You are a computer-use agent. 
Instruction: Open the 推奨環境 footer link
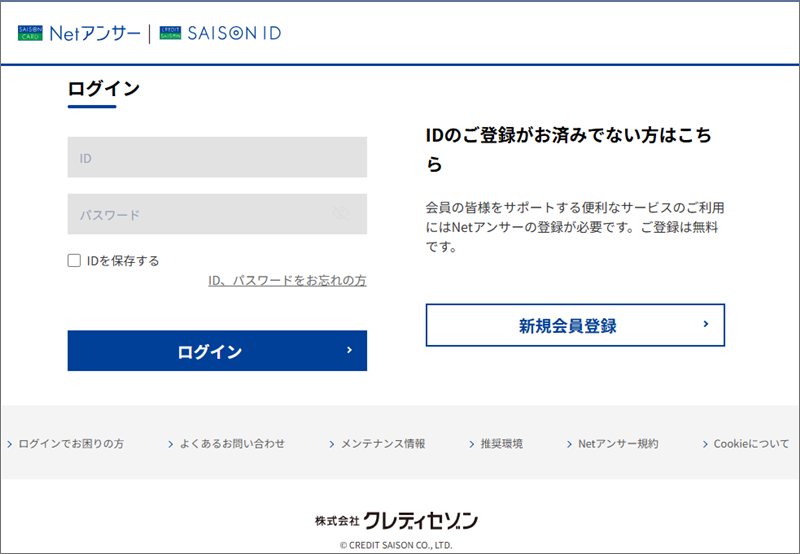point(502,444)
